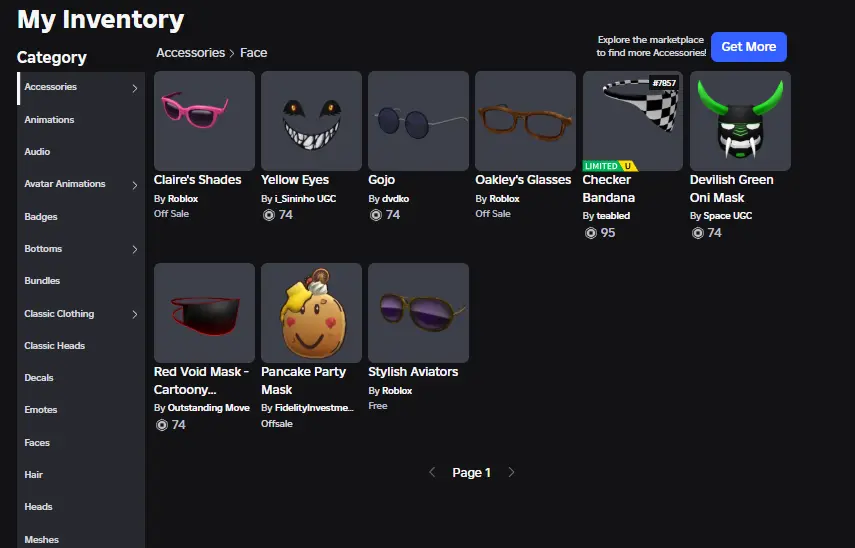Open the Yellow Eyes face item image

[311, 121]
